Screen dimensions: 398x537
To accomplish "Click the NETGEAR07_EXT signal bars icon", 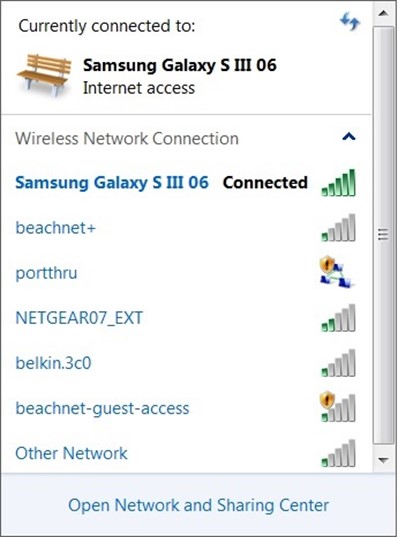I will click(x=338, y=318).
